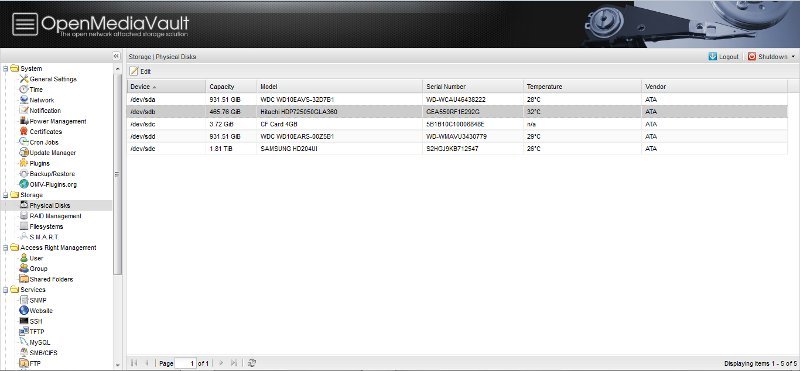Collapse the left navigation panel
This screenshot has width=800, height=371.
coord(116,56)
